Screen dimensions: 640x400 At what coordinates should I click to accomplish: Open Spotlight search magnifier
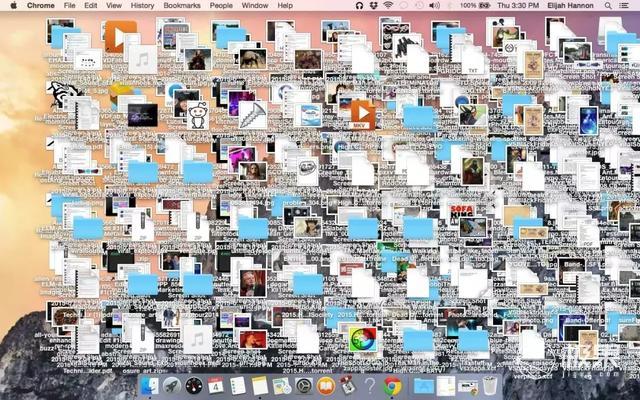point(608,5)
